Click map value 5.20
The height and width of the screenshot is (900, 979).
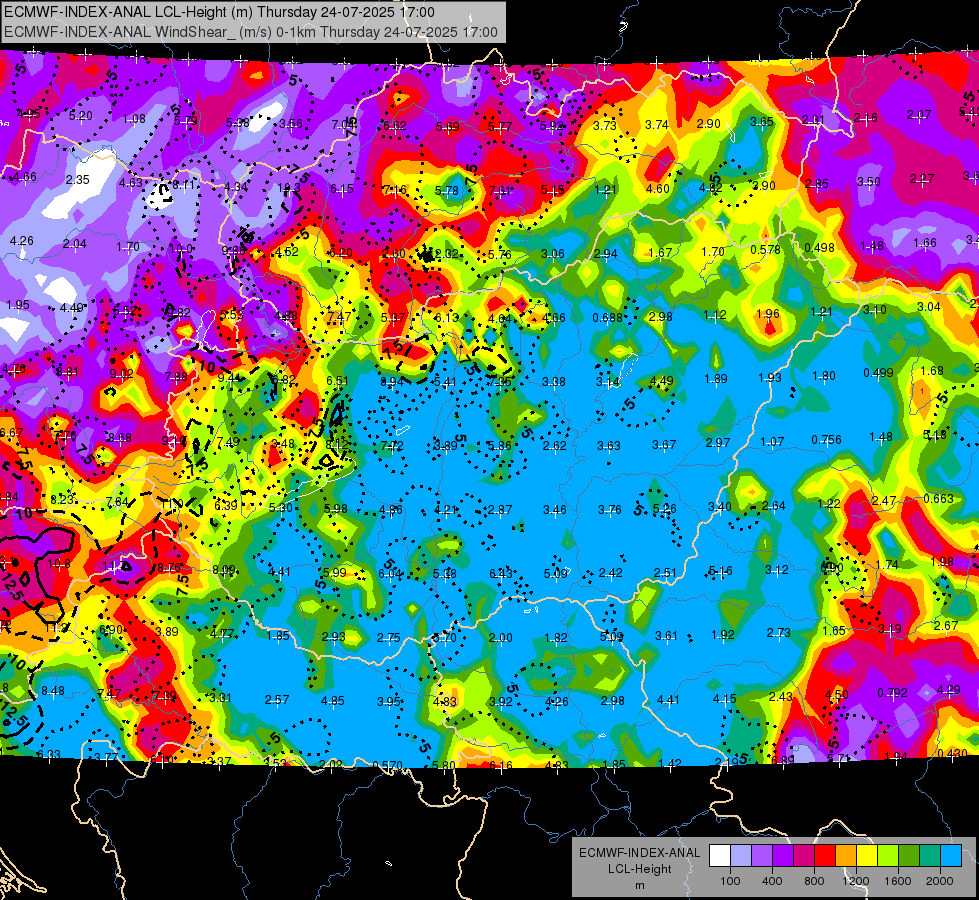[81, 116]
